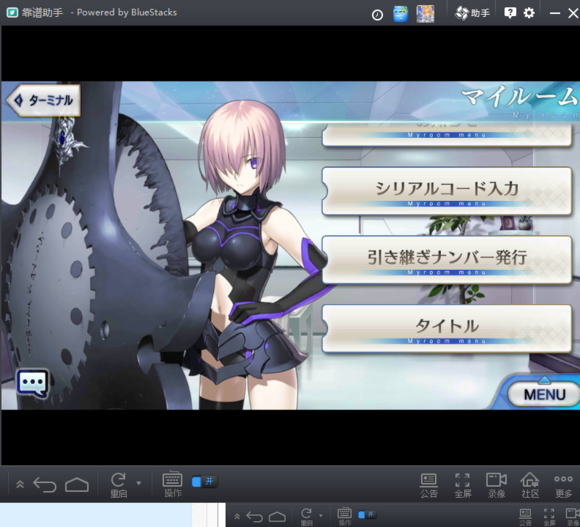The image size is (580, 527).
Task: Open the clock history icon in title bar
Action: (377, 15)
